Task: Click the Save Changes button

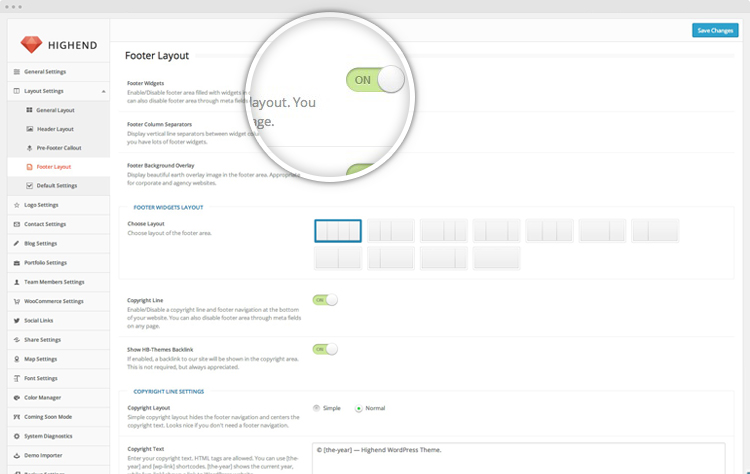Action: [x=715, y=31]
